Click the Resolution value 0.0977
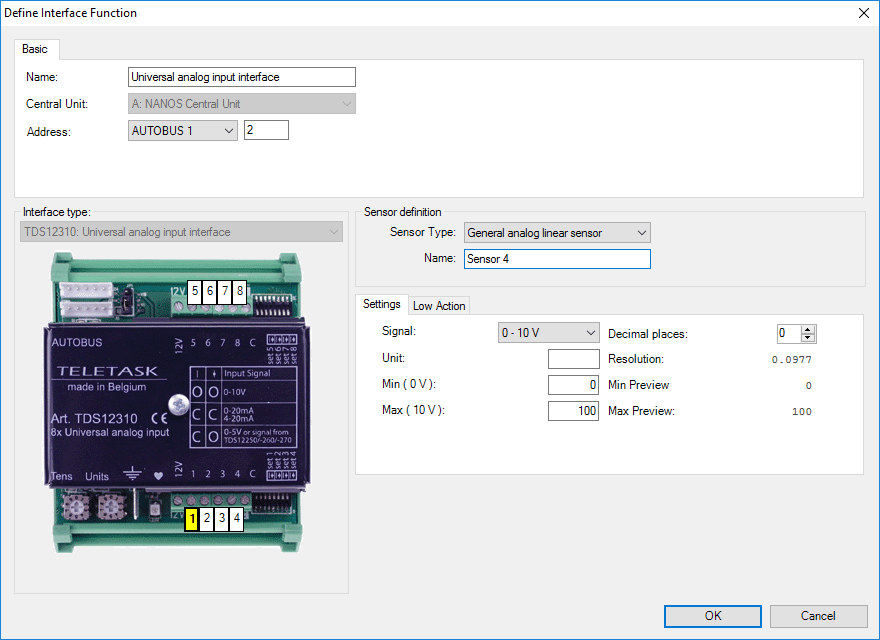Screen dimensions: 880x640 [791, 360]
